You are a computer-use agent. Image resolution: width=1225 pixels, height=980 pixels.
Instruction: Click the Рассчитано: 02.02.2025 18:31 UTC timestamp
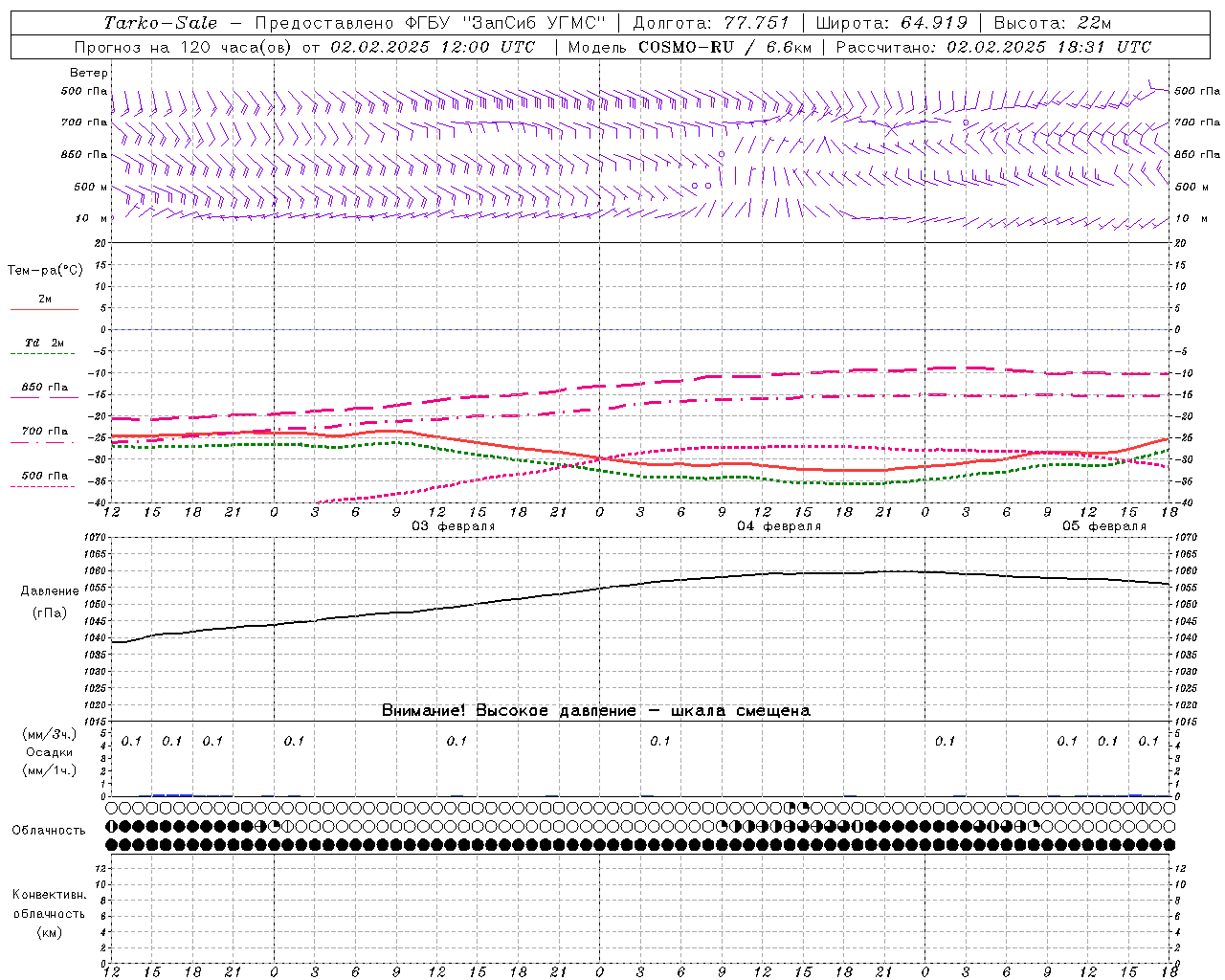coord(993,47)
